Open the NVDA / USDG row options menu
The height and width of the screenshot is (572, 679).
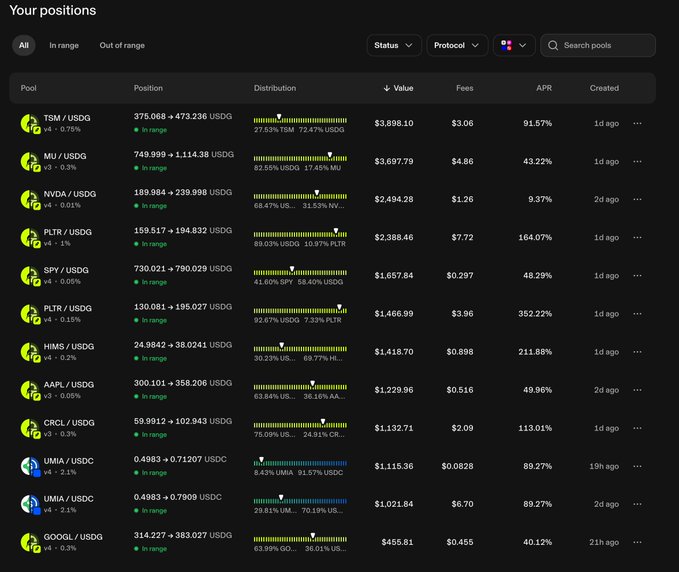(637, 200)
